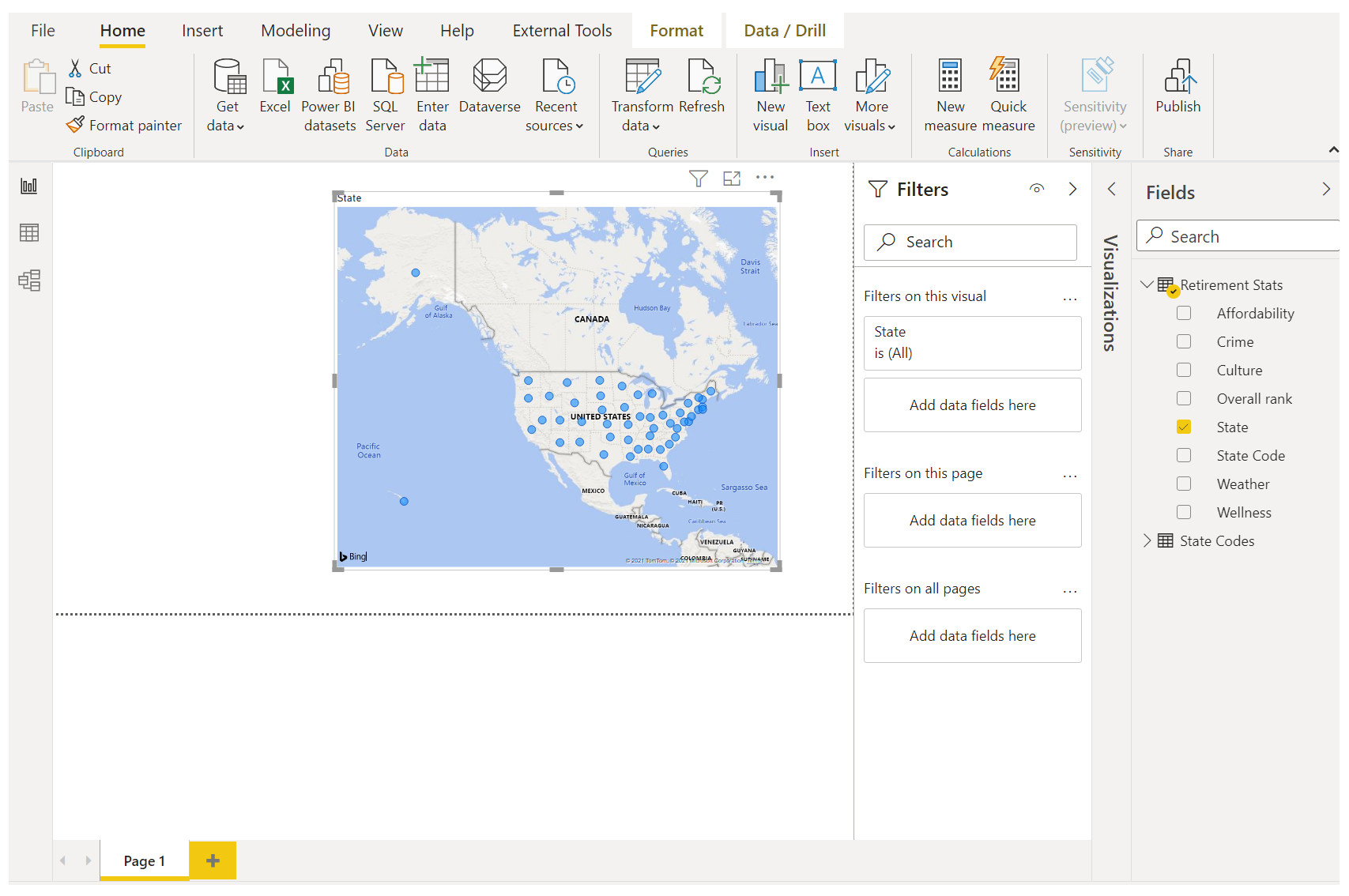Enter Focus mode for the map visual
The height and width of the screenshot is (896, 1349).
pyautogui.click(x=732, y=179)
